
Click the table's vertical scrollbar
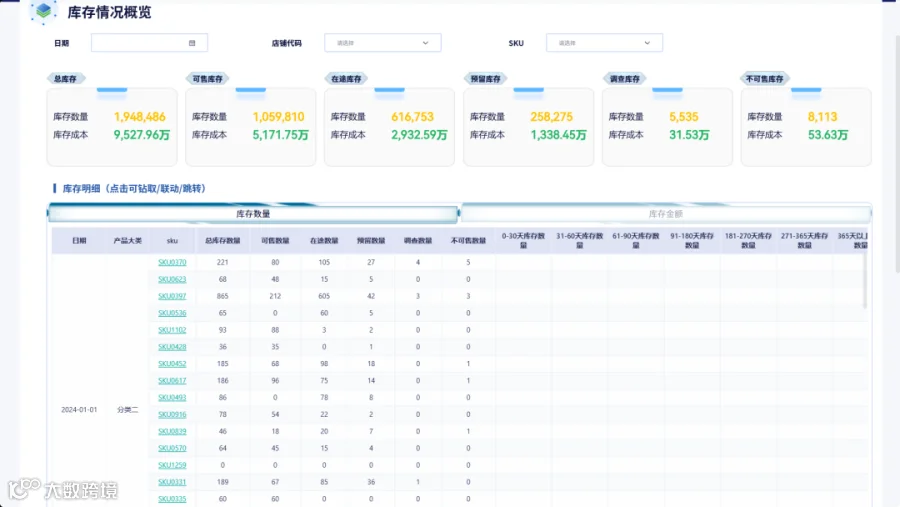[864, 281]
